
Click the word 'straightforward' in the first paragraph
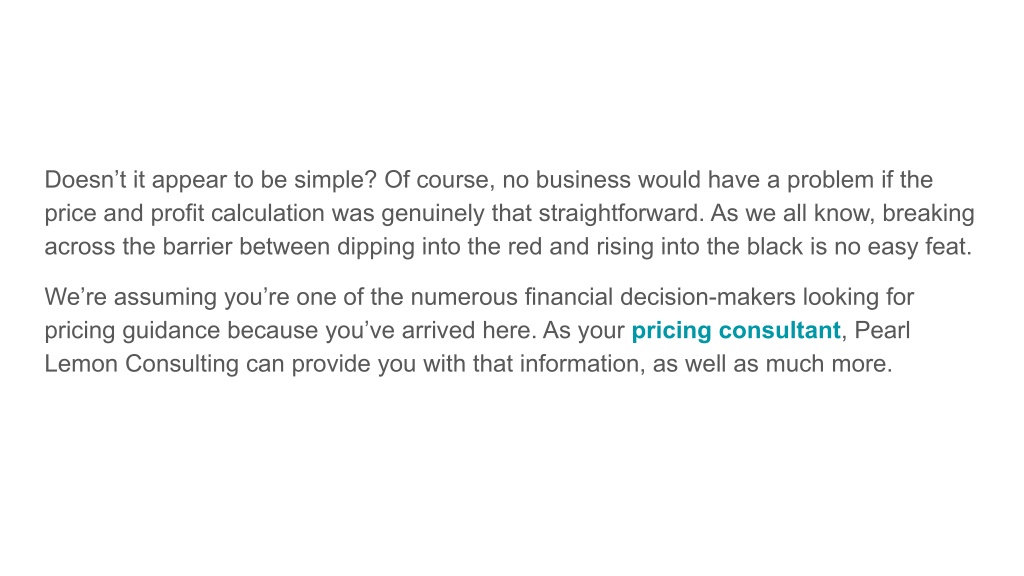click(620, 214)
